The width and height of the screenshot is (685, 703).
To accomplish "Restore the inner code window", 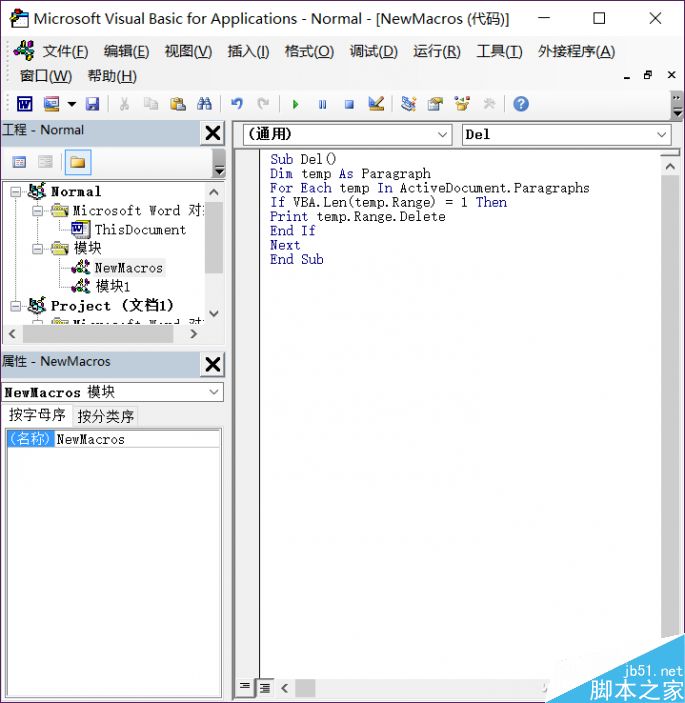I will pos(647,75).
